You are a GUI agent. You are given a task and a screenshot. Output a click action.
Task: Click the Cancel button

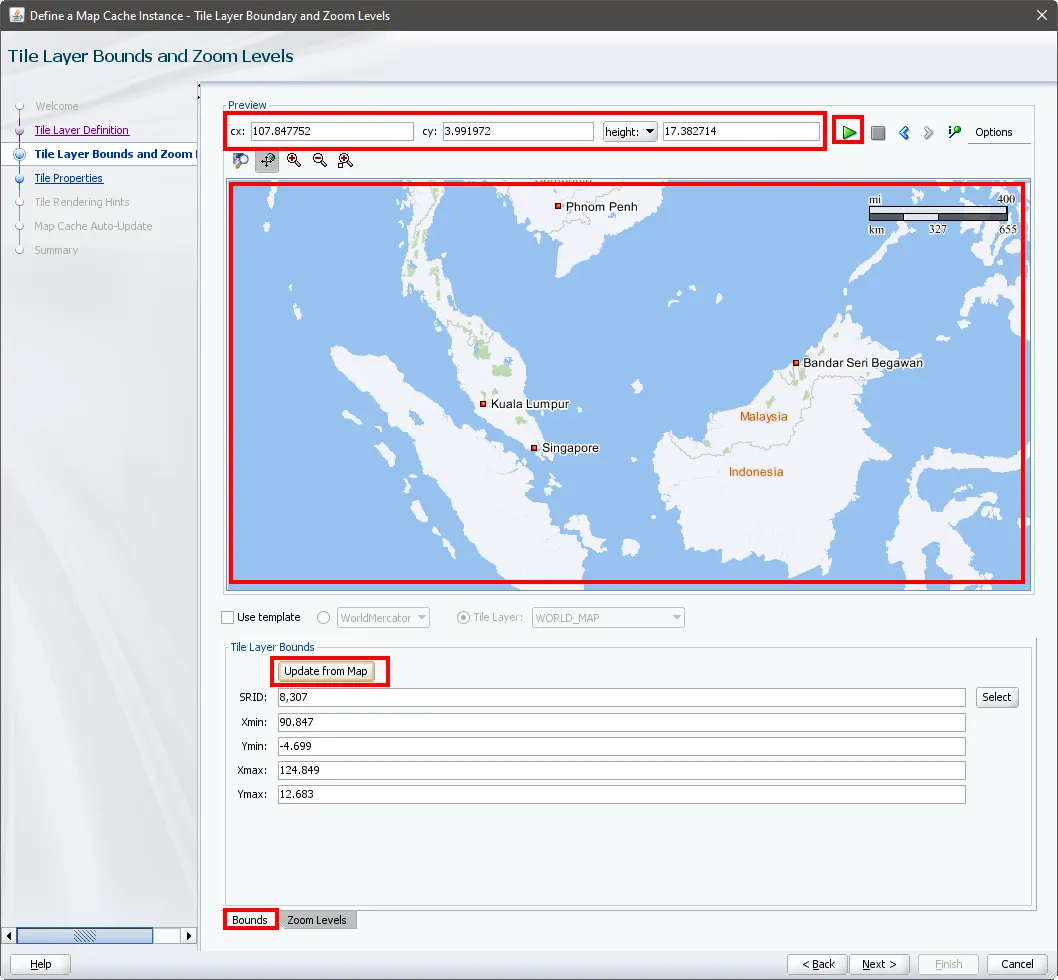point(1017,964)
